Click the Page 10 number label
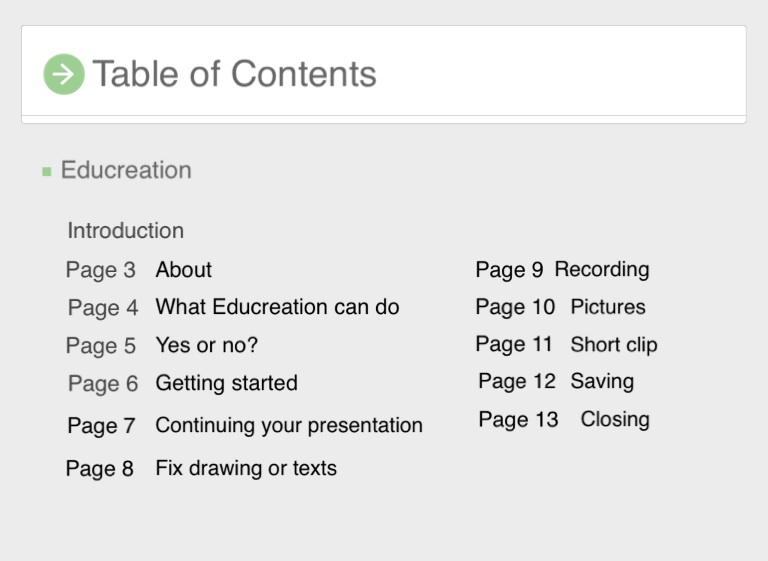 coord(514,307)
